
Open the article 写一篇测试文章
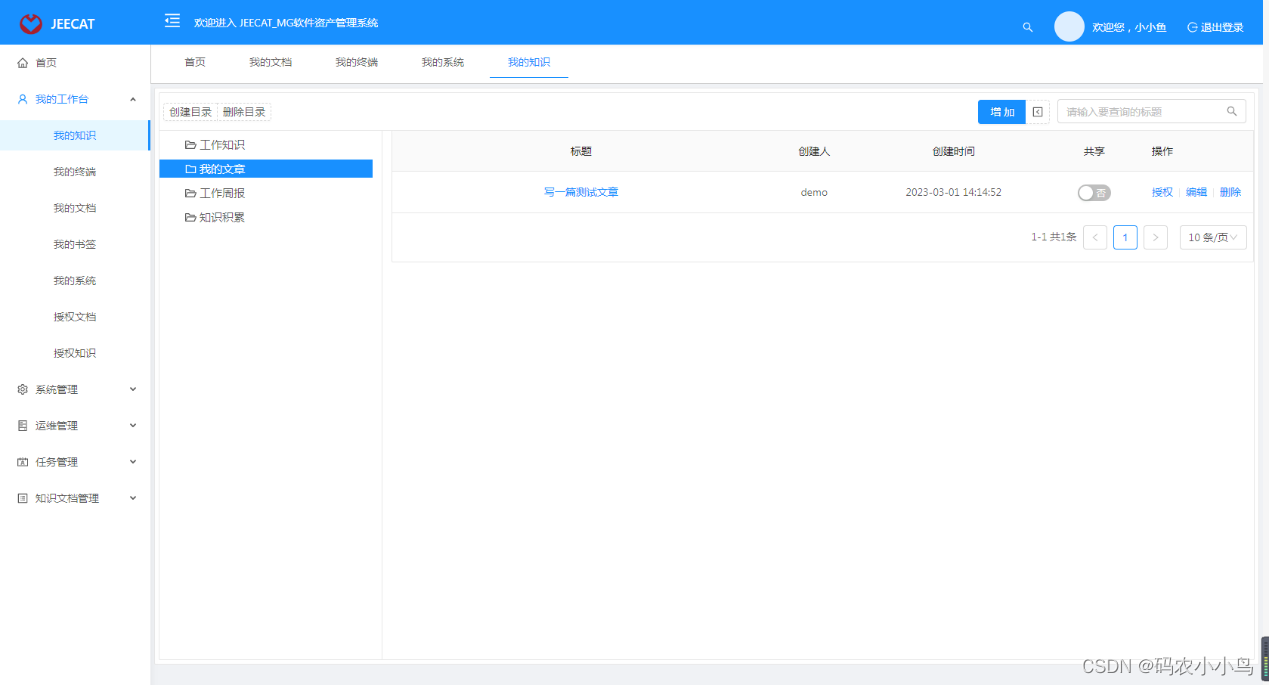pos(581,192)
